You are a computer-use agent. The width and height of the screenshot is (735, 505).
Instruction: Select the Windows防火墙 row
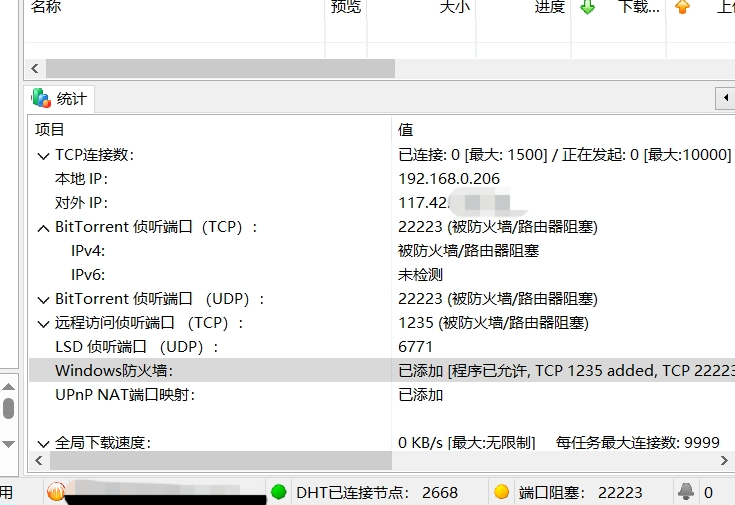click(382, 370)
